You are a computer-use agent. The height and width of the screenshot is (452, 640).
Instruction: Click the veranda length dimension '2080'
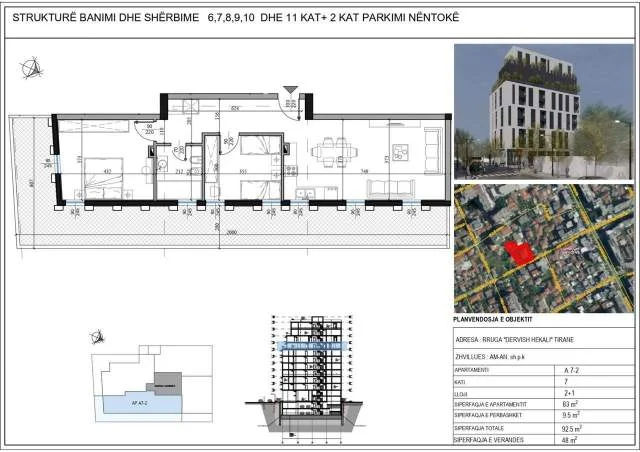[x=231, y=233]
